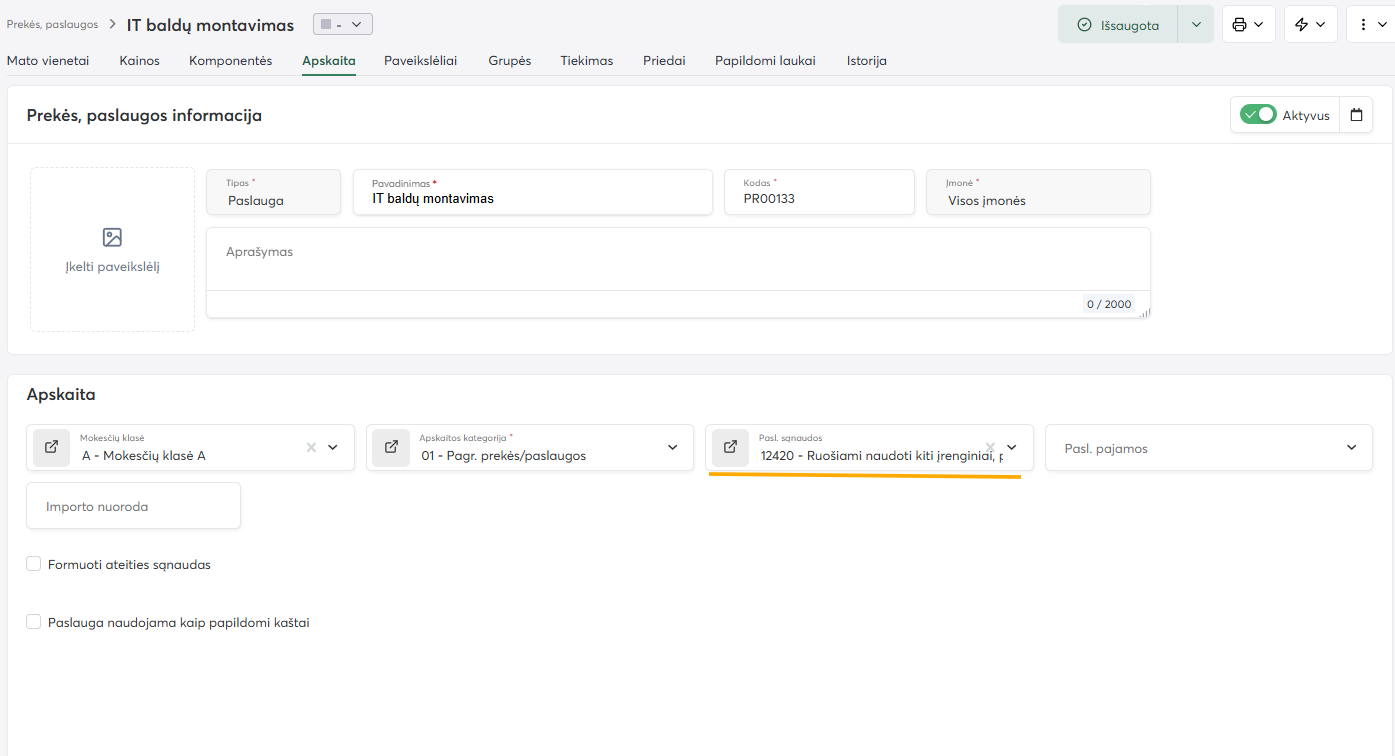Expand the arrow next to Išsaugota
Screen dimensions: 1395x756
[x=1195, y=25]
